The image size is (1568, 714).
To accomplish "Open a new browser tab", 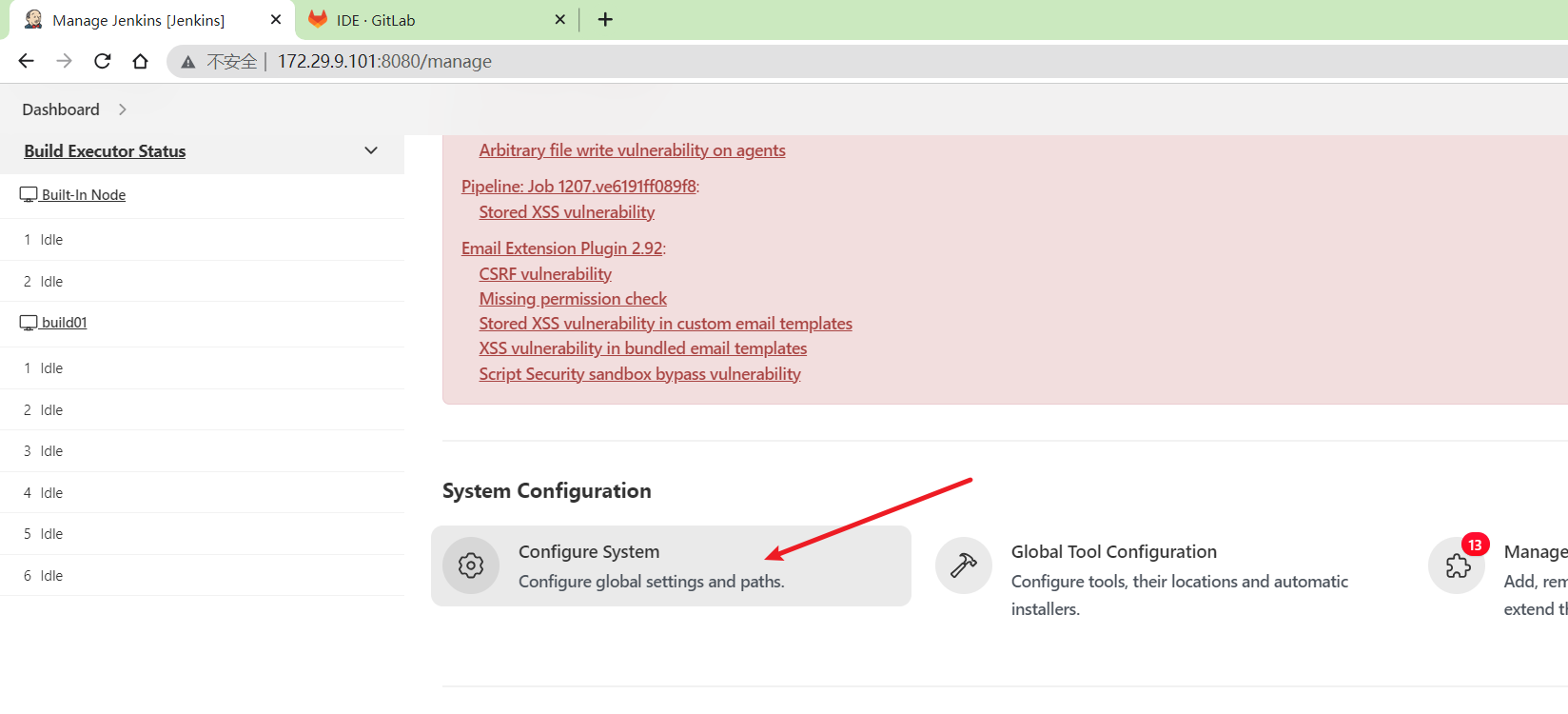I will click(605, 19).
